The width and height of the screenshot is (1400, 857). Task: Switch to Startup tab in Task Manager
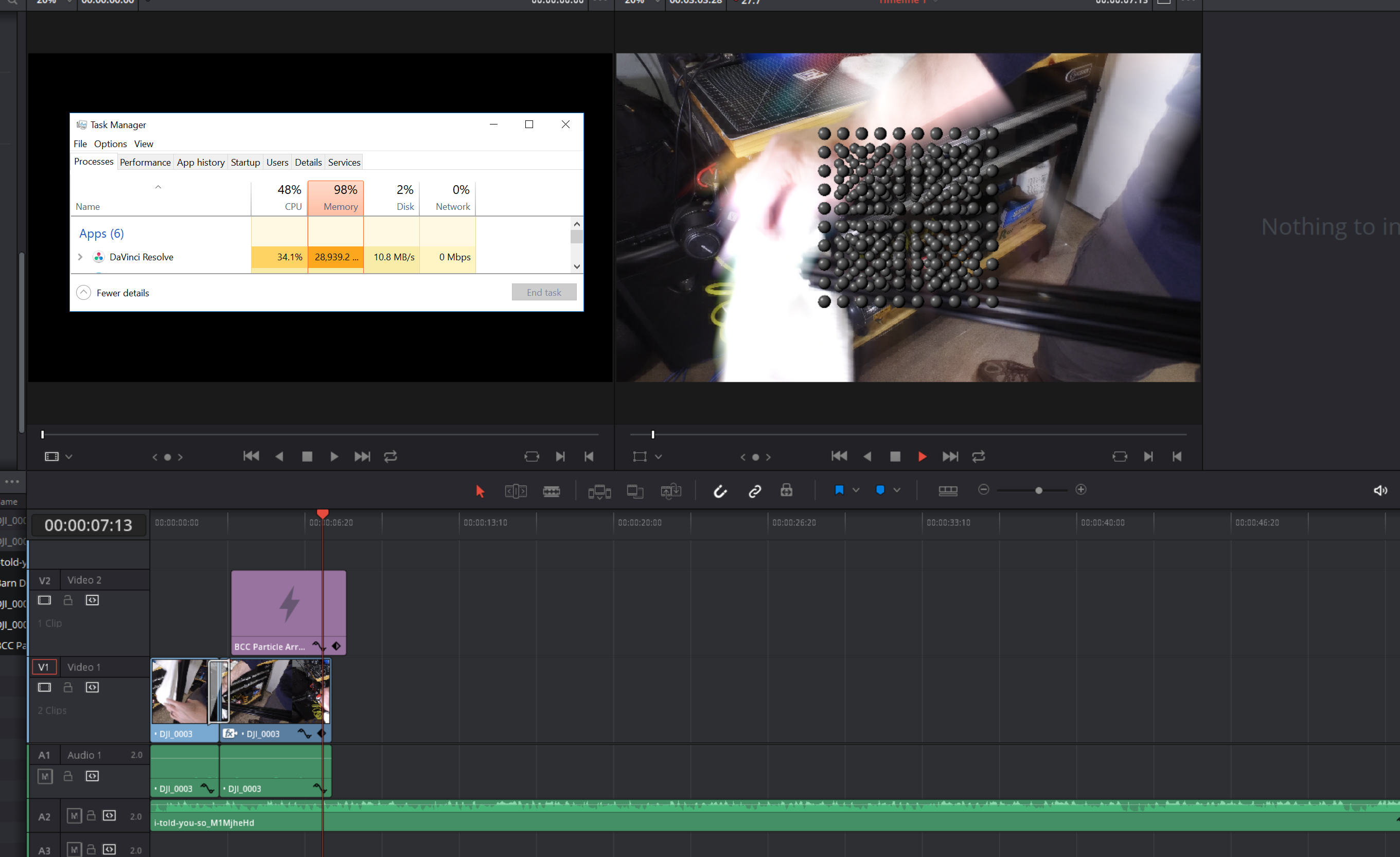point(245,163)
